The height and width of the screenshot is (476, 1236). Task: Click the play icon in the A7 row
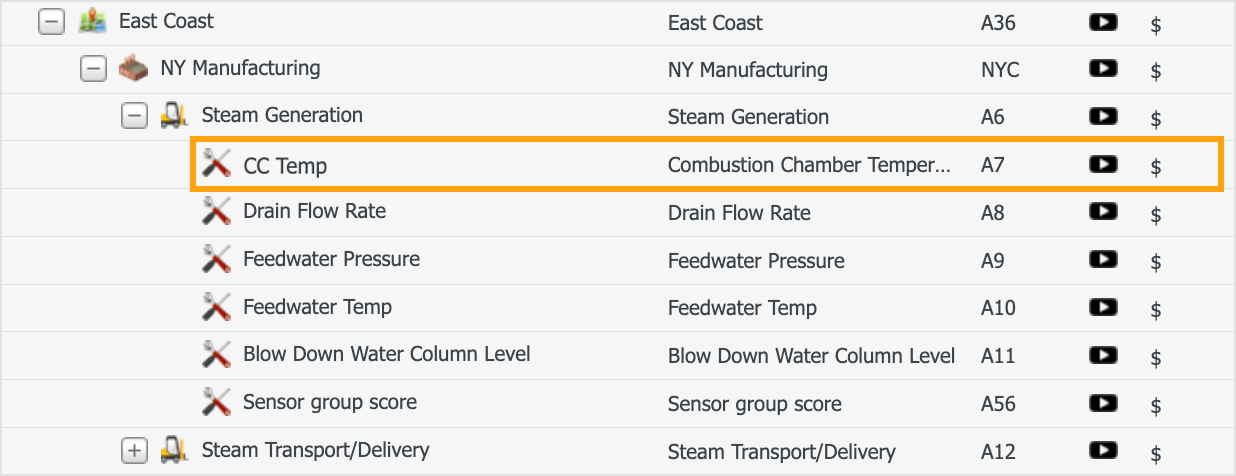point(1103,163)
